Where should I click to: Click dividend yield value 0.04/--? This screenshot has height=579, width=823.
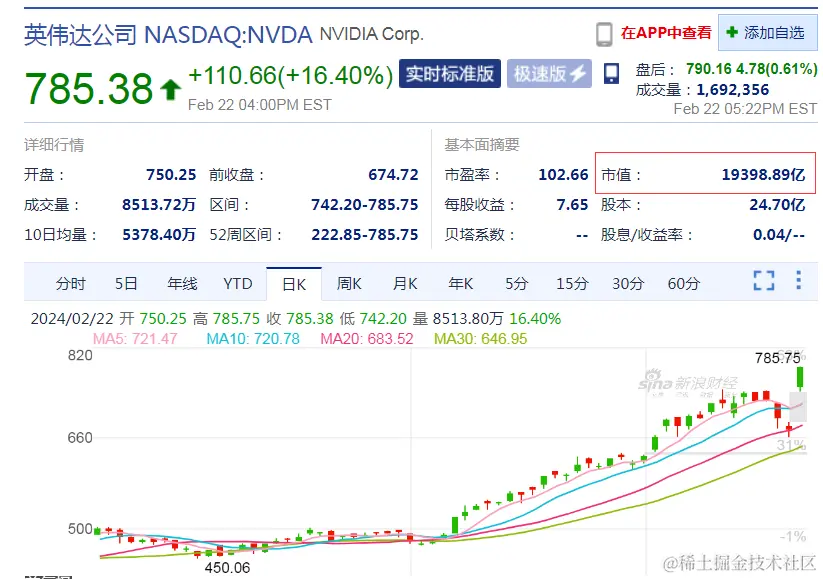779,234
